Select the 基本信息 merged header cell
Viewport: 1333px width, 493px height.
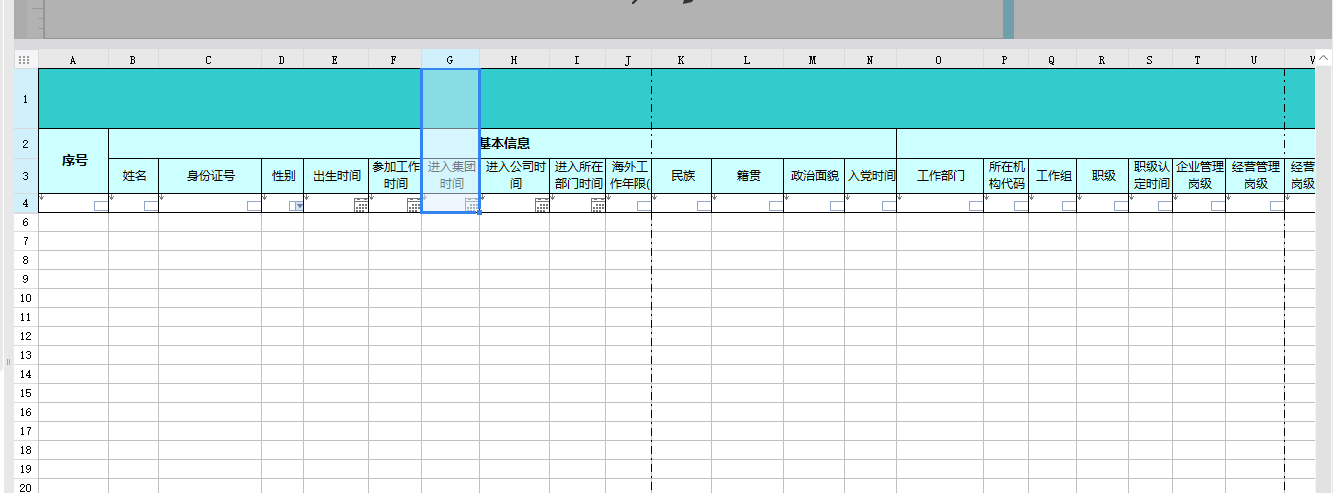(x=502, y=143)
